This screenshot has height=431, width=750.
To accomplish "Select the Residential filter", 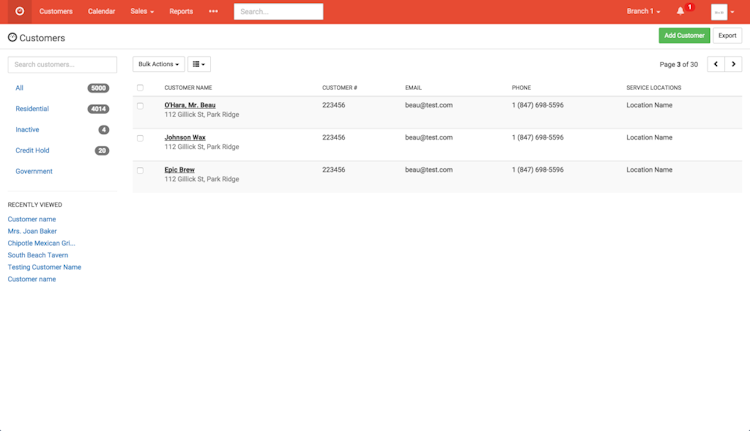I will (x=32, y=109).
